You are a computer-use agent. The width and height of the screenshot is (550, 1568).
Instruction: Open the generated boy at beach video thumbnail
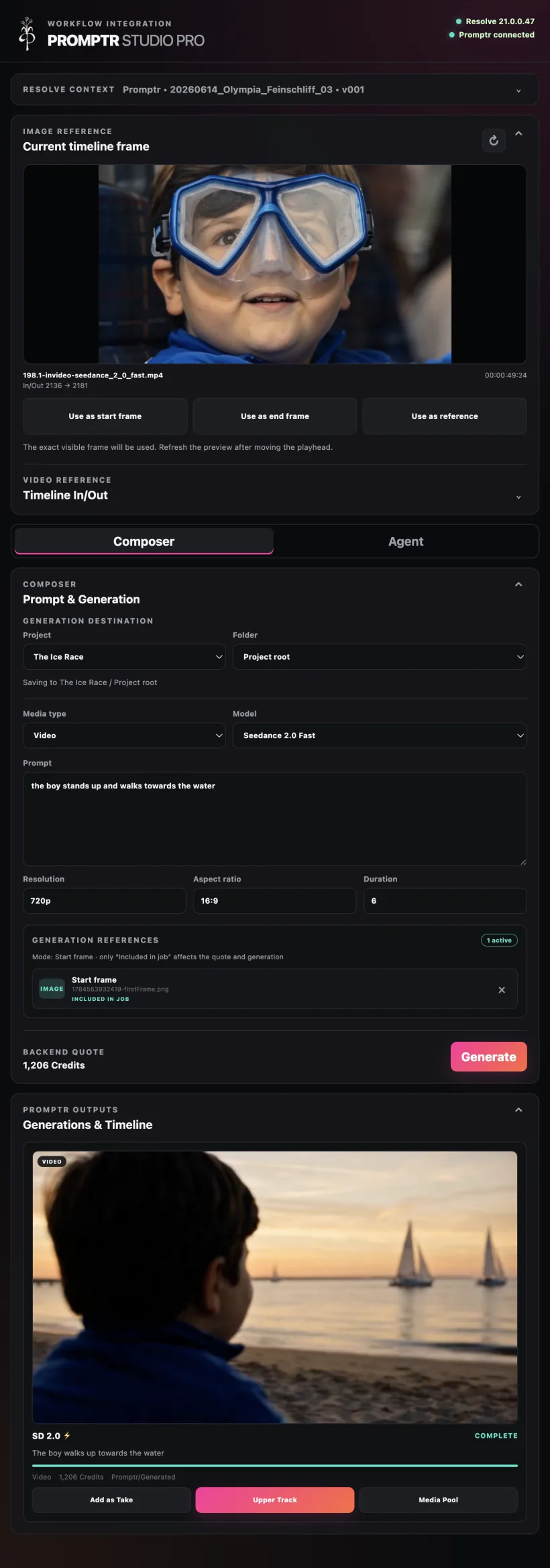pyautogui.click(x=275, y=1287)
